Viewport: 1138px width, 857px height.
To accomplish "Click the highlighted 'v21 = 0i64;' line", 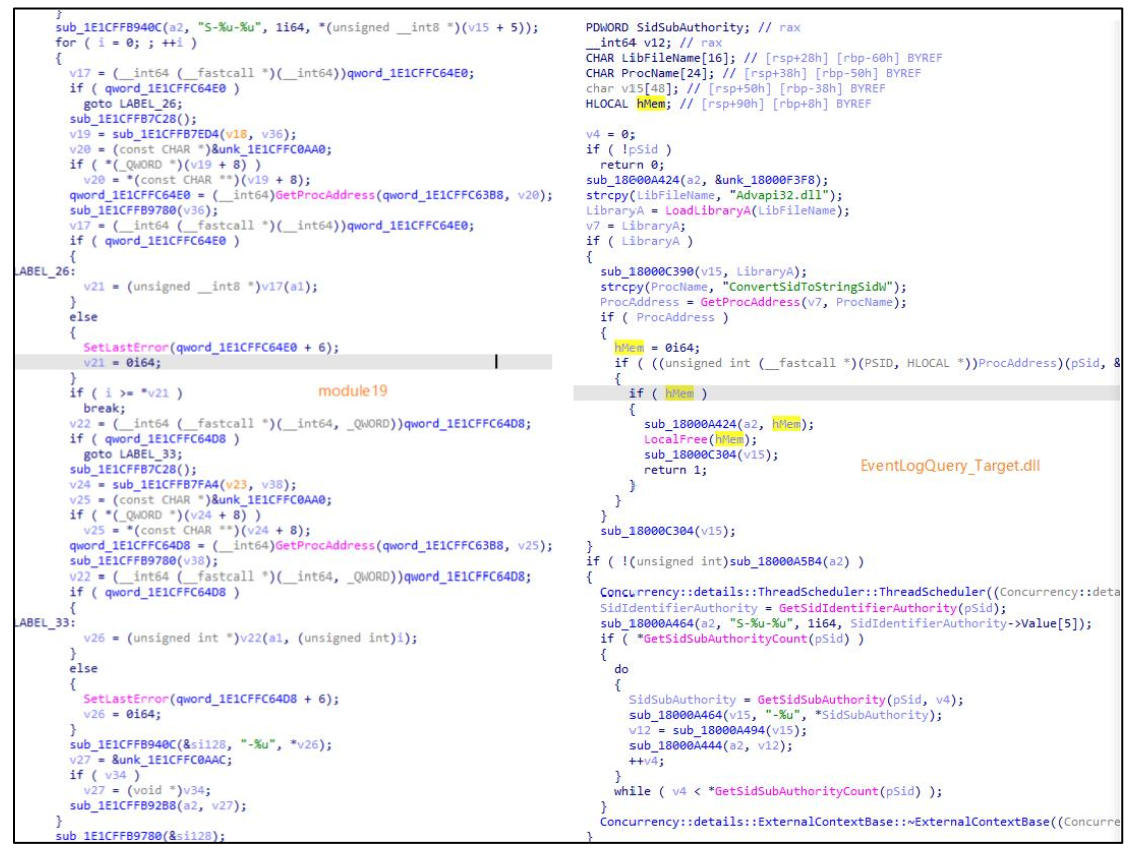I will (122, 363).
